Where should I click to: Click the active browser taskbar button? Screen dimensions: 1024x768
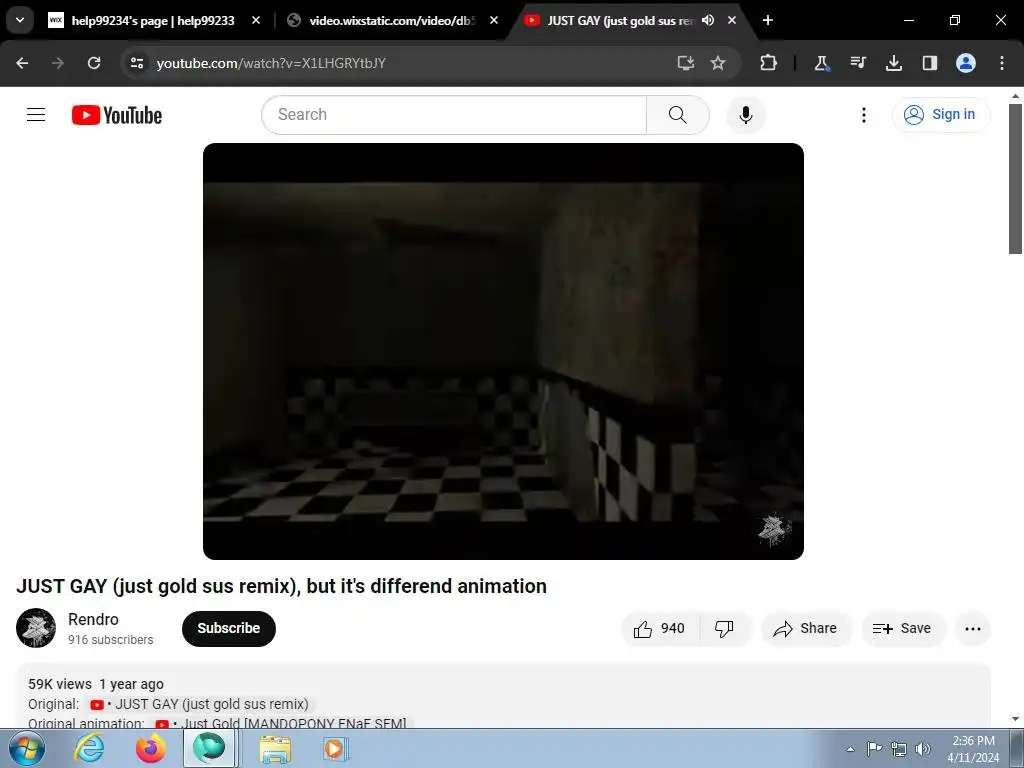pyautogui.click(x=209, y=748)
